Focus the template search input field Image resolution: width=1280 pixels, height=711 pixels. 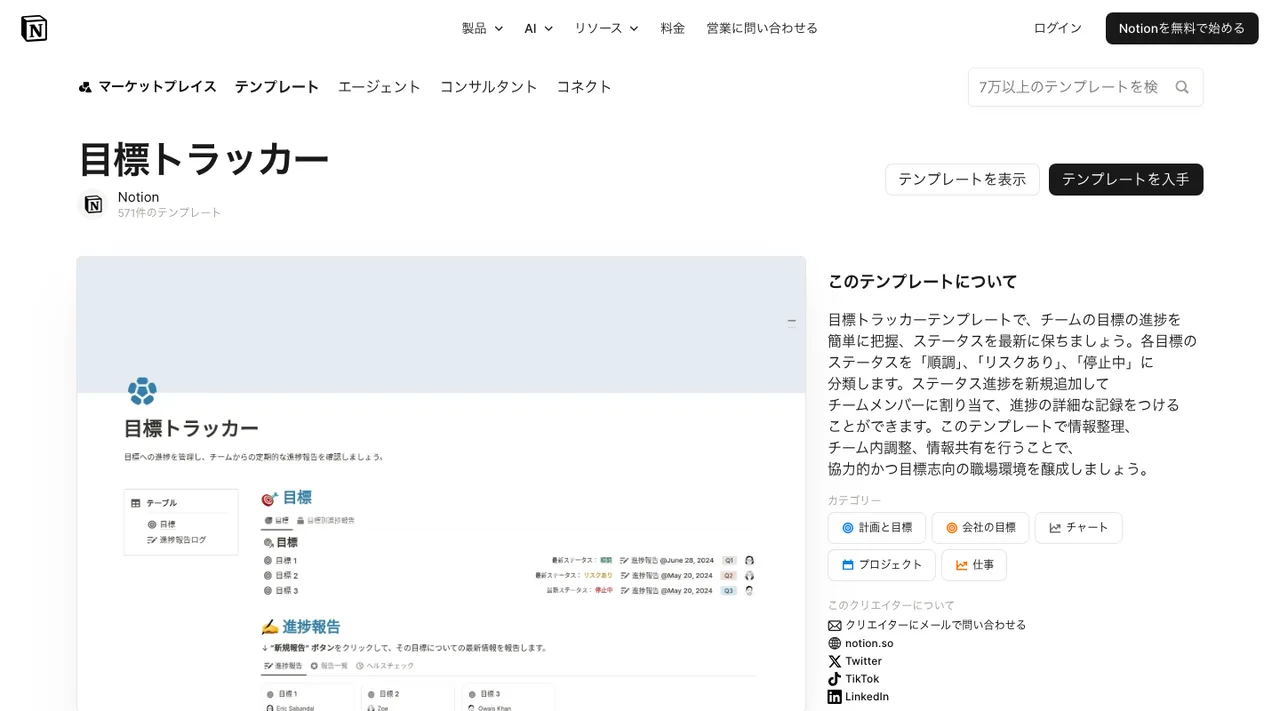(1068, 87)
